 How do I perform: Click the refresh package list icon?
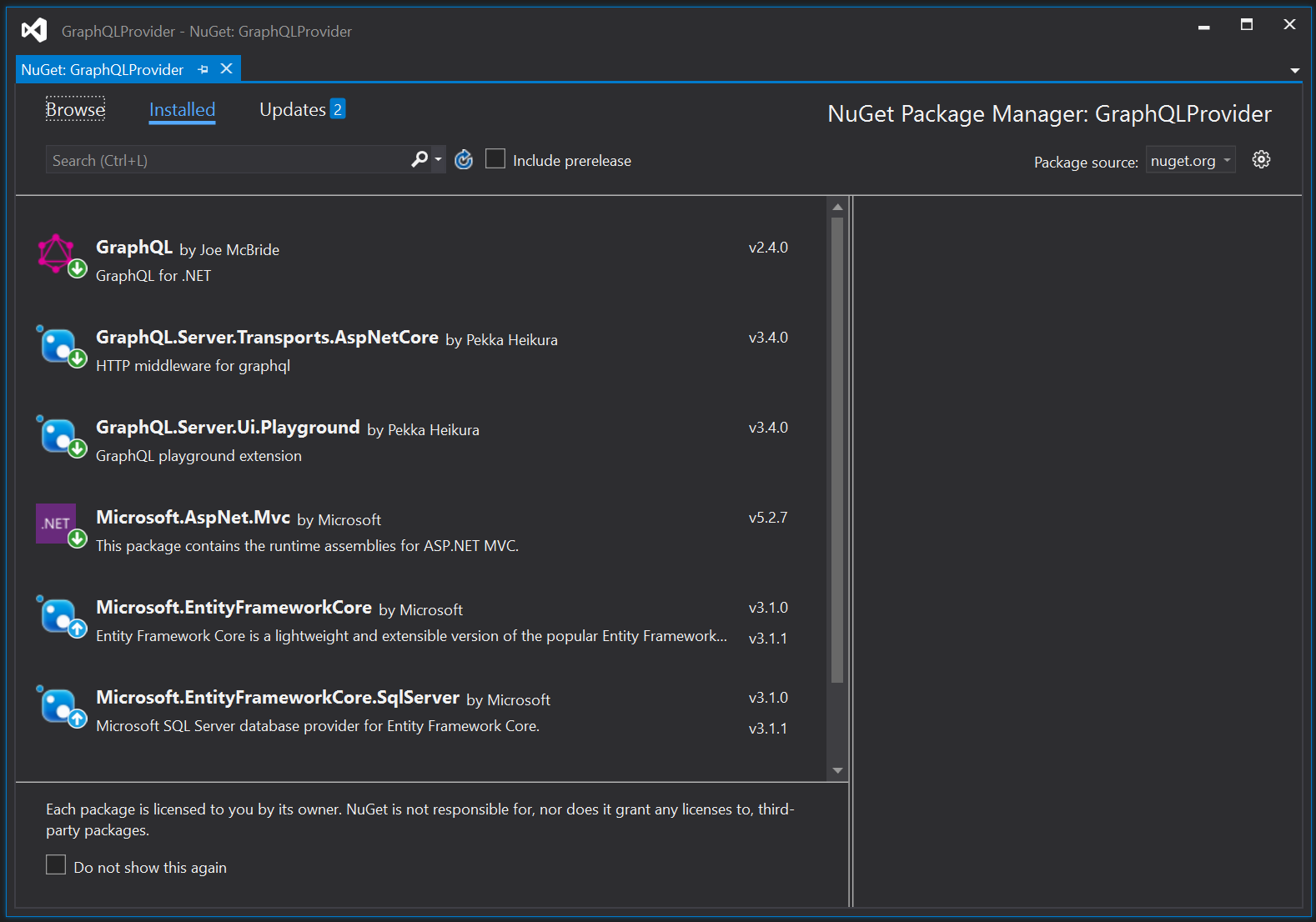(464, 159)
